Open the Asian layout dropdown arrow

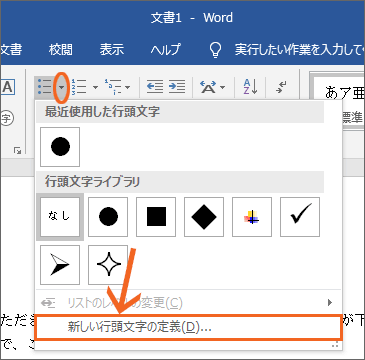222,88
